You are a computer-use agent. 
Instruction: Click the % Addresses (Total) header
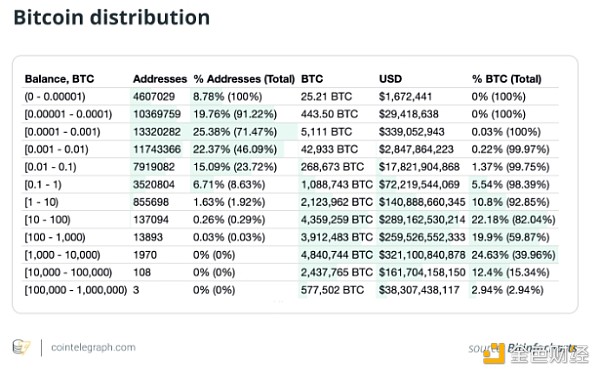pyautogui.click(x=244, y=79)
